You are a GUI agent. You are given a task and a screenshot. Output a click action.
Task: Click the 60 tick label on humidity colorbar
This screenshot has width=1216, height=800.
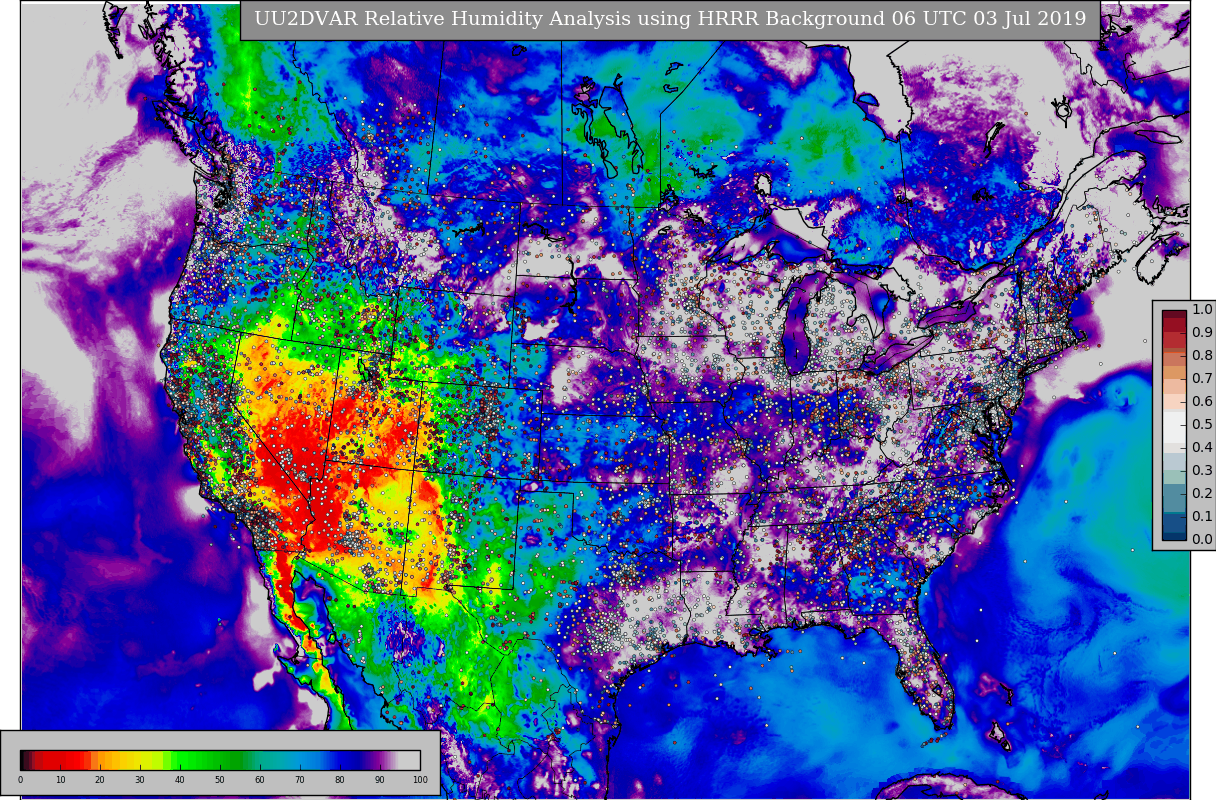pyautogui.click(x=260, y=780)
